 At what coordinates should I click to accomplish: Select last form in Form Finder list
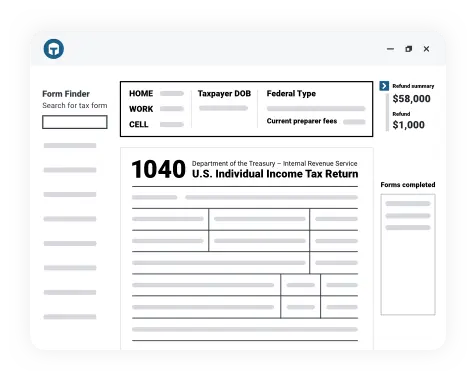tap(70, 317)
